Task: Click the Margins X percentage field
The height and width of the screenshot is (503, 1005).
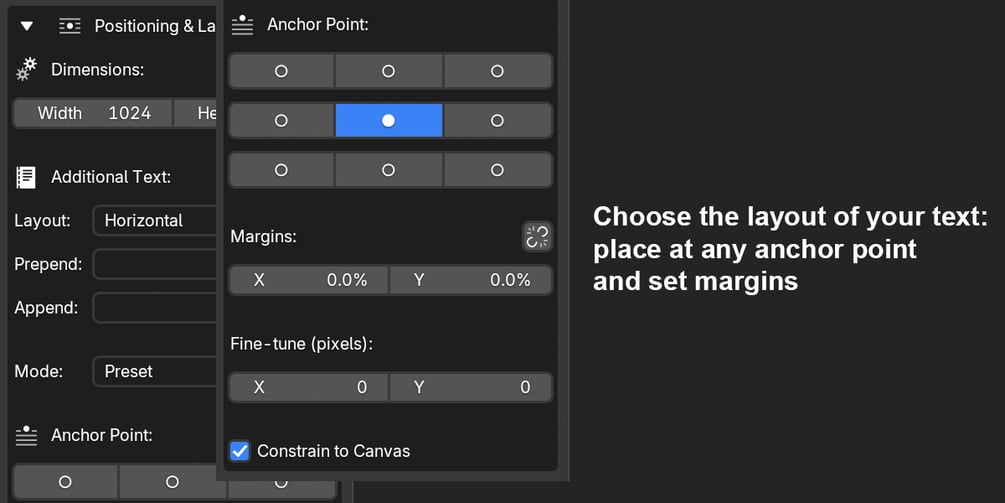Action: 309,280
